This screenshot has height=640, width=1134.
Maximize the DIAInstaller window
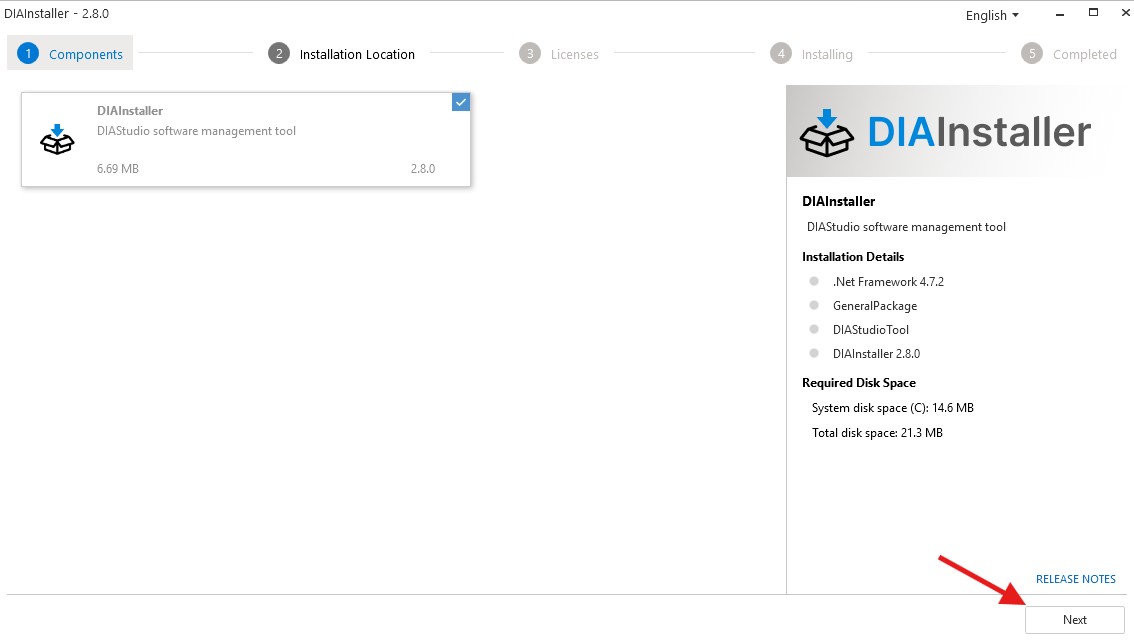pyautogui.click(x=1094, y=13)
